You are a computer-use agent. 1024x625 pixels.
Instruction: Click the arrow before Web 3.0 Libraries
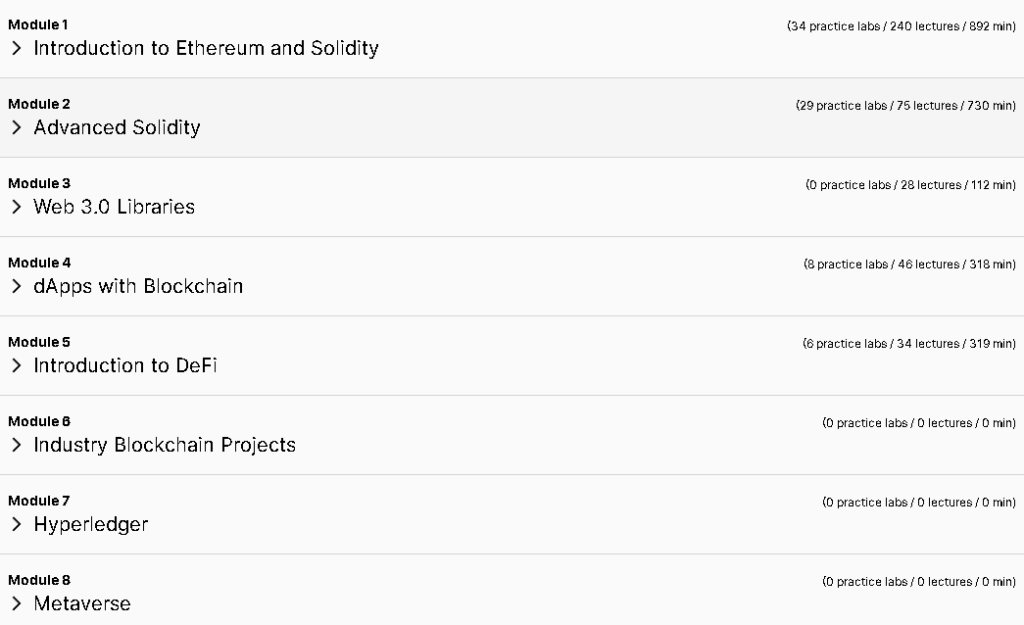[x=17, y=207]
